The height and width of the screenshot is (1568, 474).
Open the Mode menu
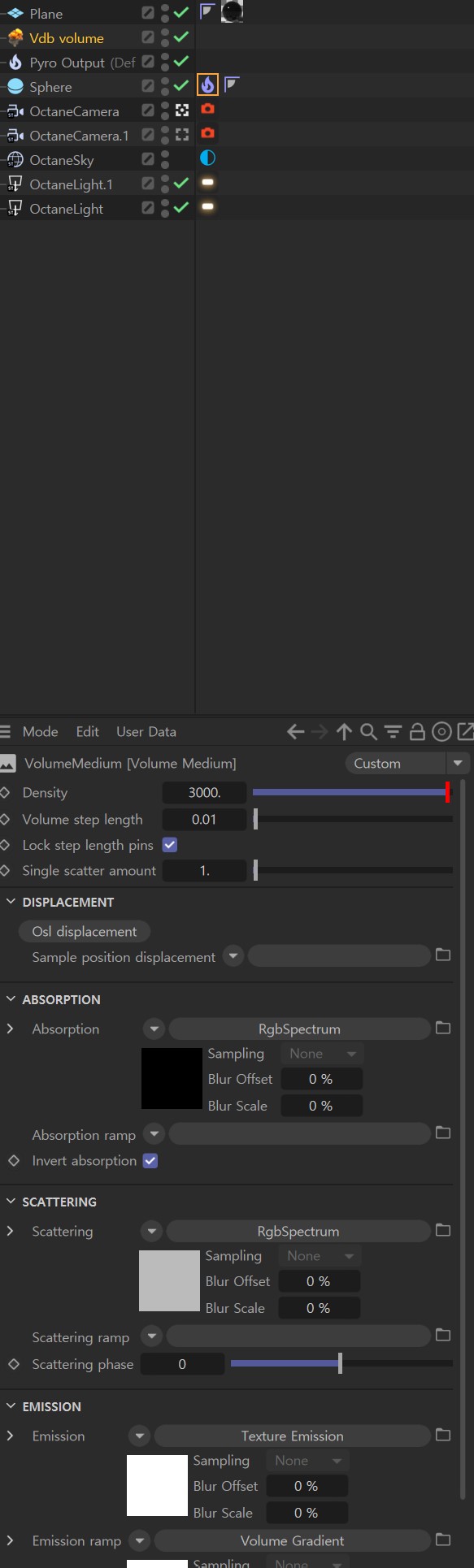tap(40, 731)
